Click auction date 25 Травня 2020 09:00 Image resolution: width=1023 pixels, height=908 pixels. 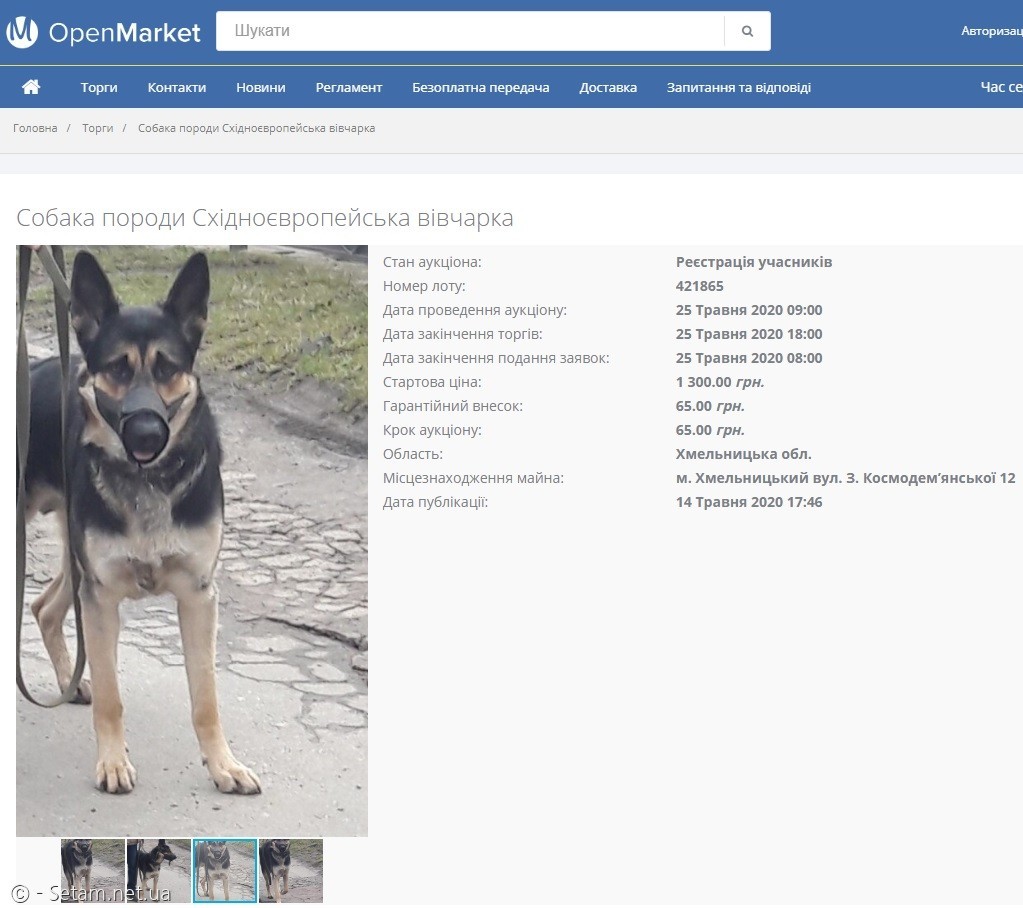tap(749, 310)
